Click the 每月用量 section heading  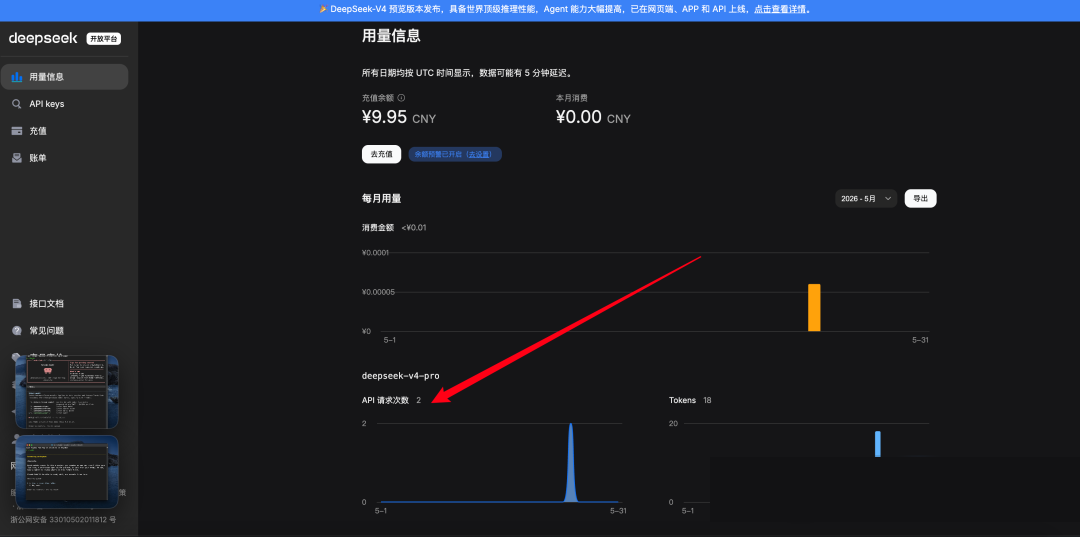(x=382, y=198)
